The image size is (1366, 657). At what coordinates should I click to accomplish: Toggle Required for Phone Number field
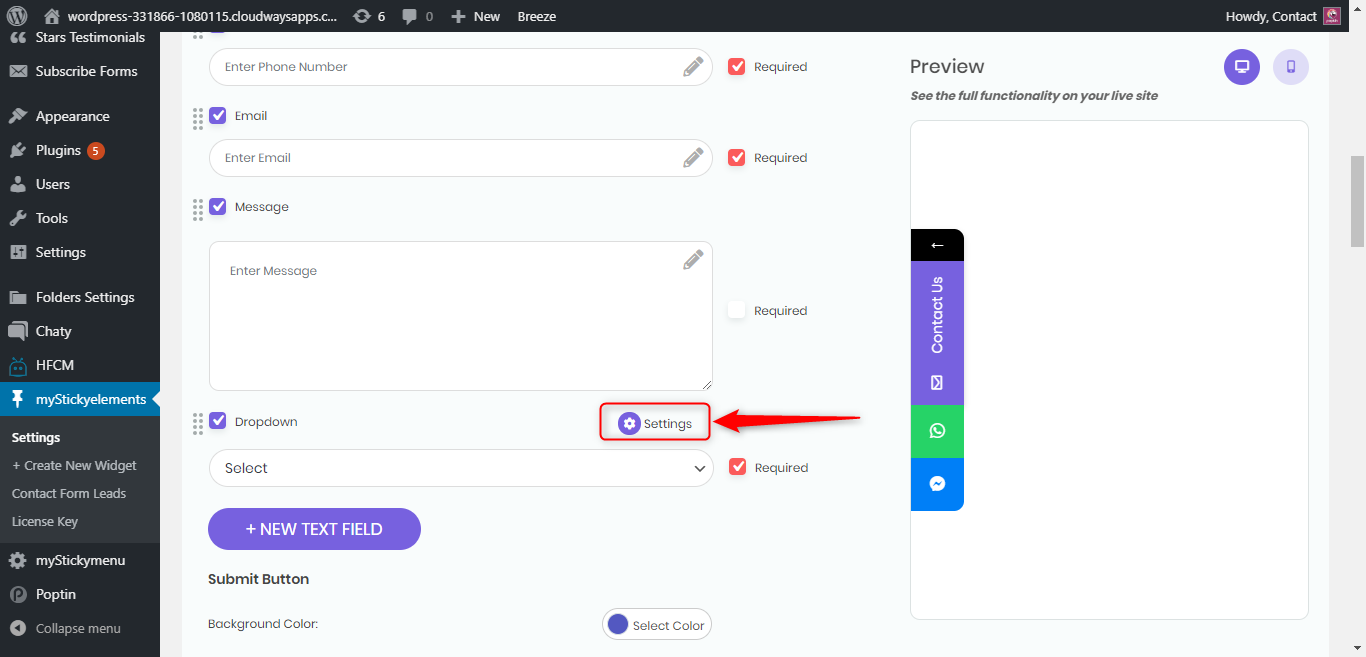coord(737,67)
